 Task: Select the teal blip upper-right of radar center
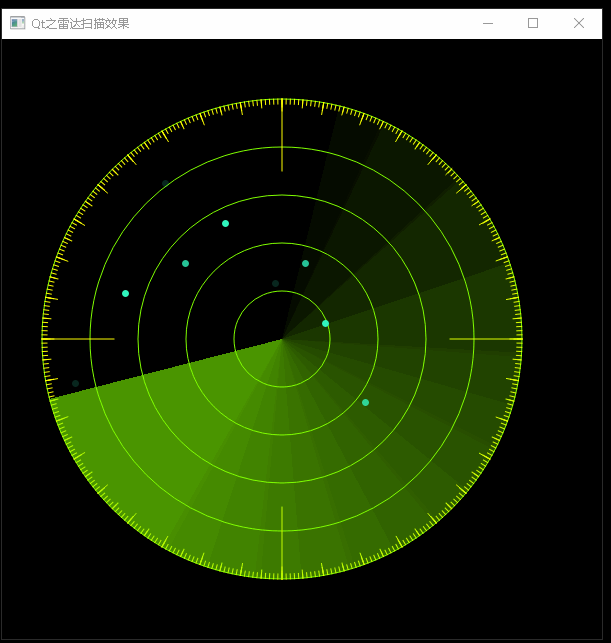click(x=305, y=263)
